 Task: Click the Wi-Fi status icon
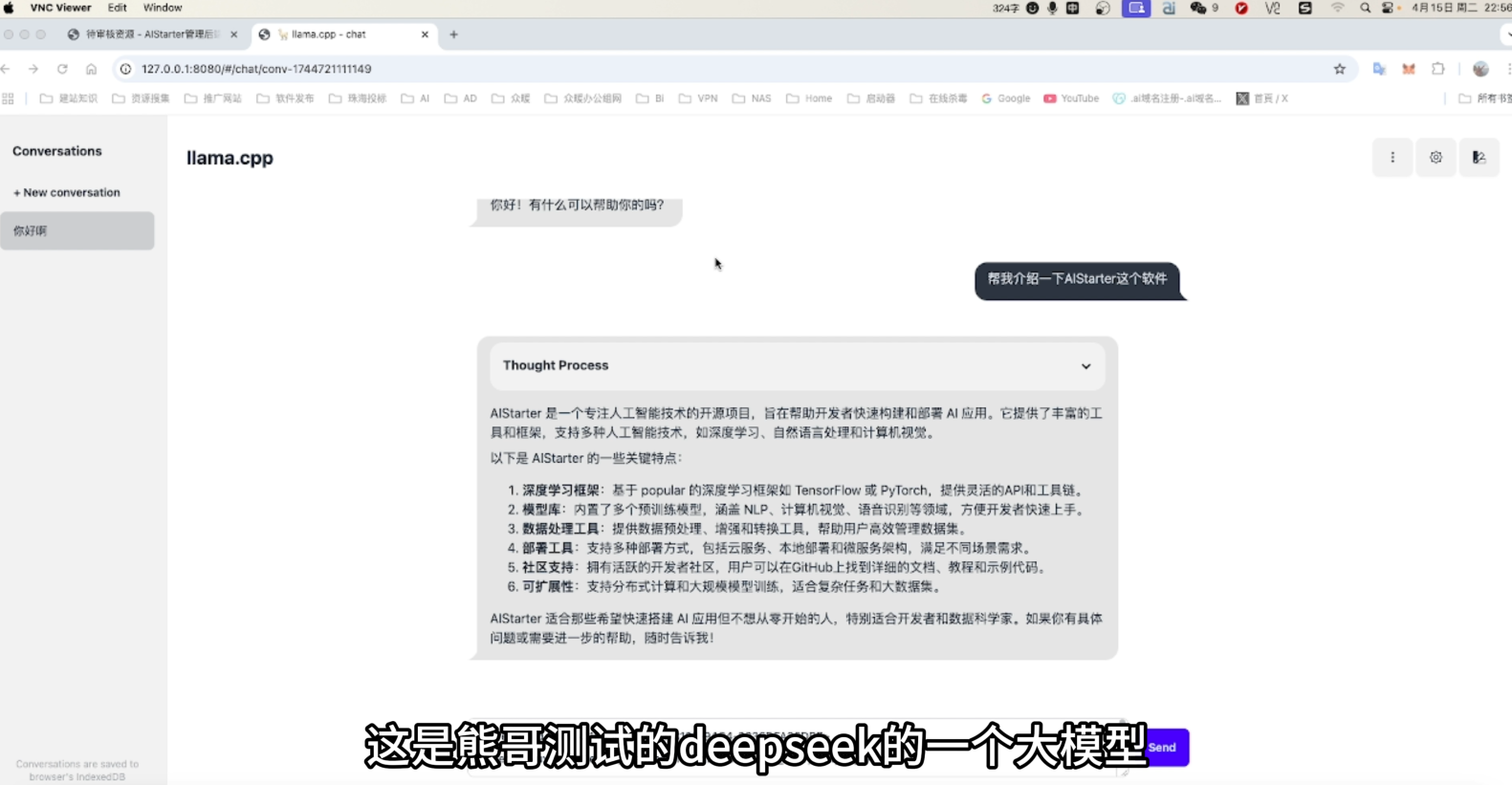pyautogui.click(x=1337, y=8)
